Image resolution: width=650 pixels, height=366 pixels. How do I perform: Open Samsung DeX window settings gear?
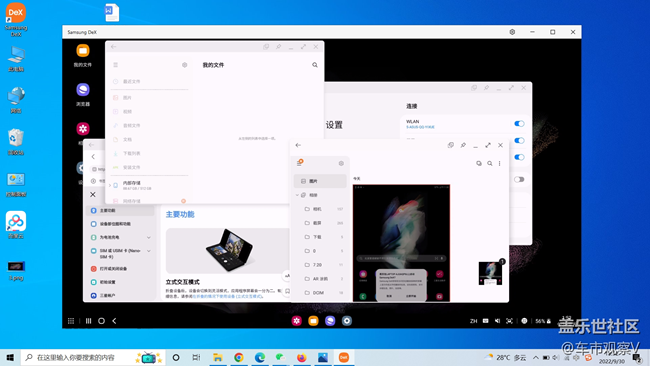tap(512, 32)
